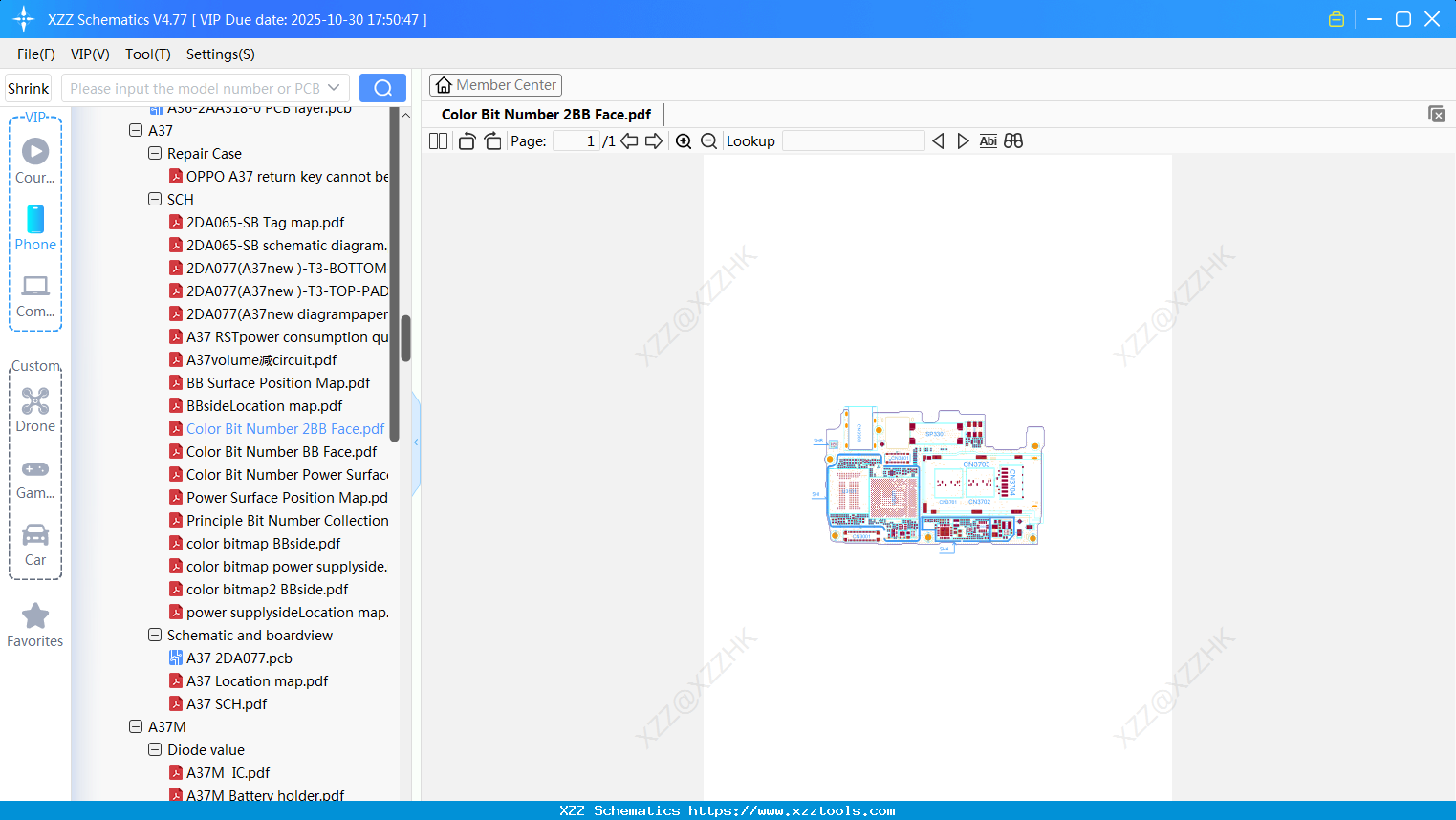
Task: Select the two-page view icon
Action: click(x=438, y=140)
